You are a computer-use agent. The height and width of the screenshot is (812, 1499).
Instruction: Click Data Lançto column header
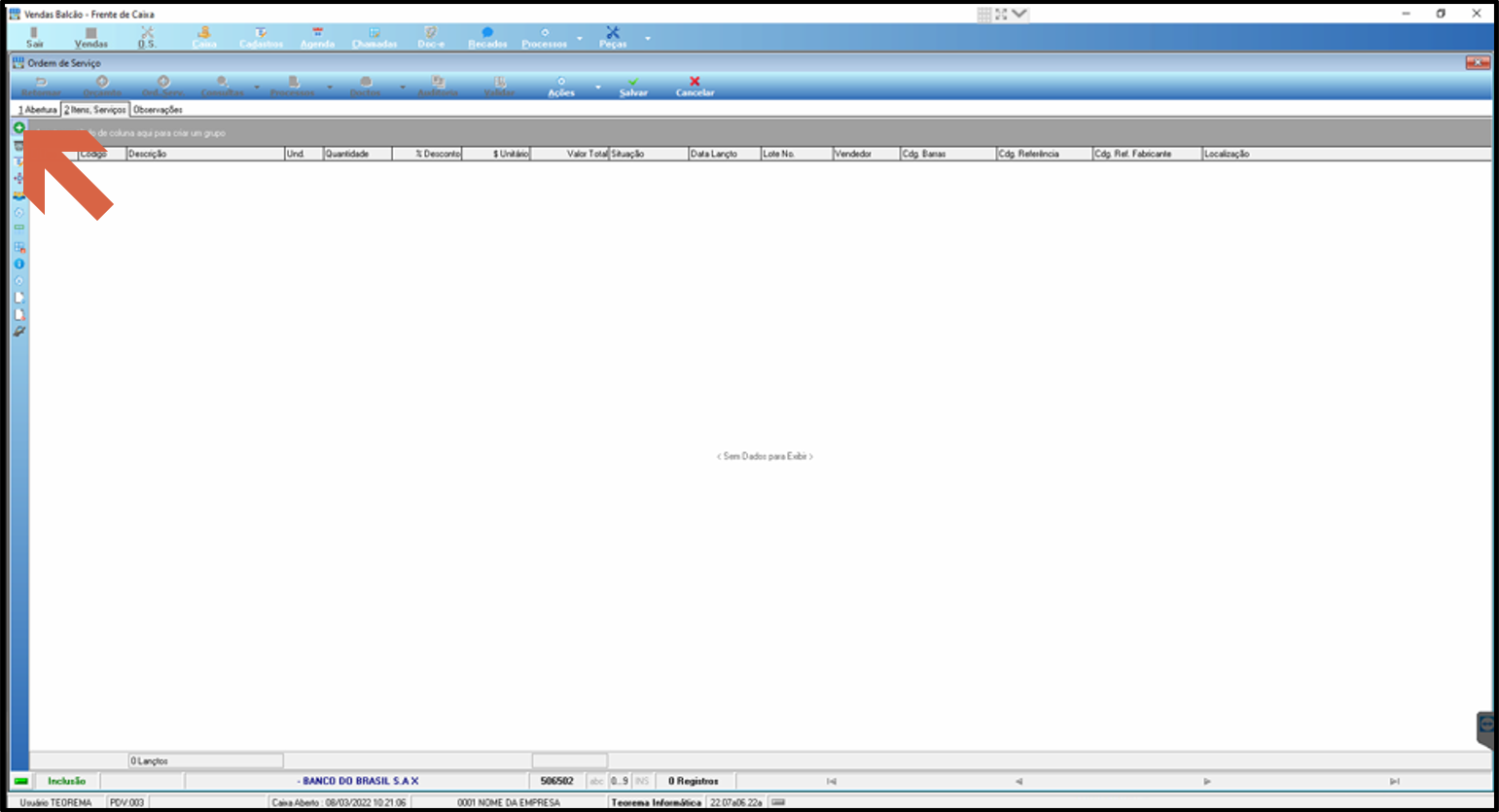click(x=724, y=154)
